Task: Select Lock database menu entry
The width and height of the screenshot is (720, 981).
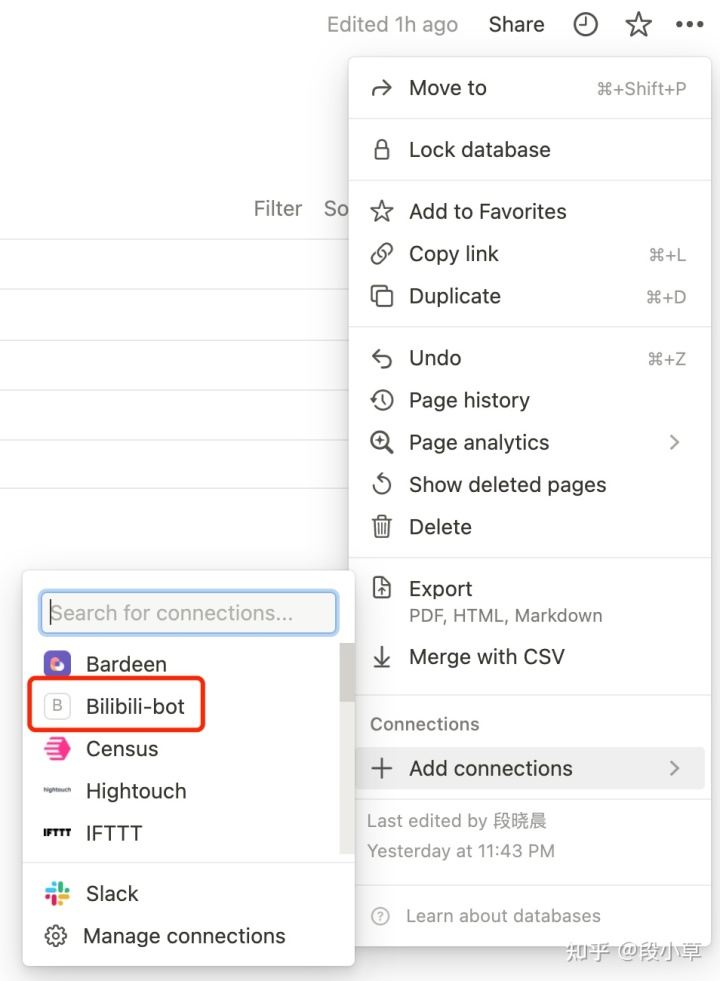Action: point(479,150)
